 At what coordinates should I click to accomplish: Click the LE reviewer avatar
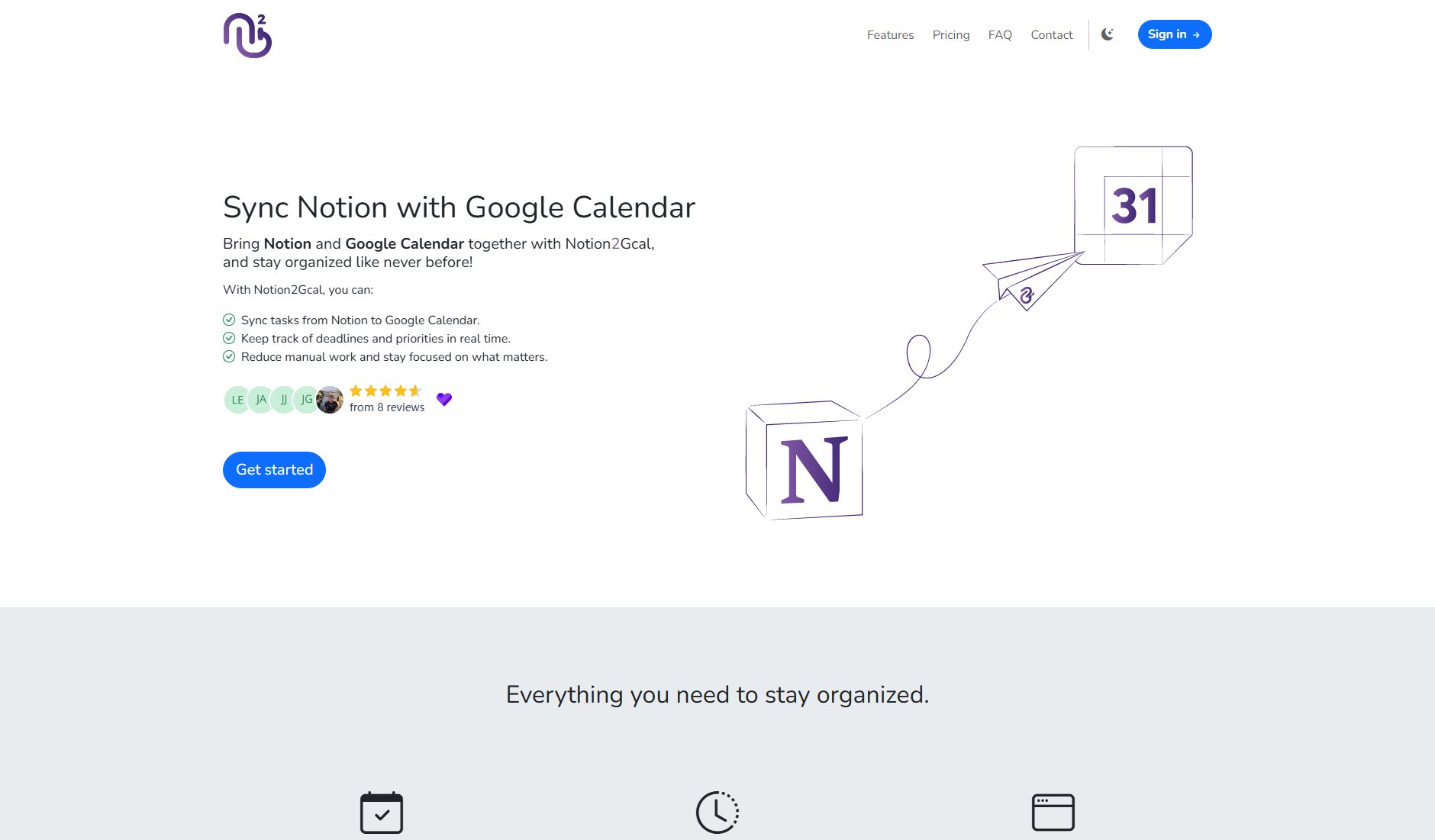coord(237,400)
